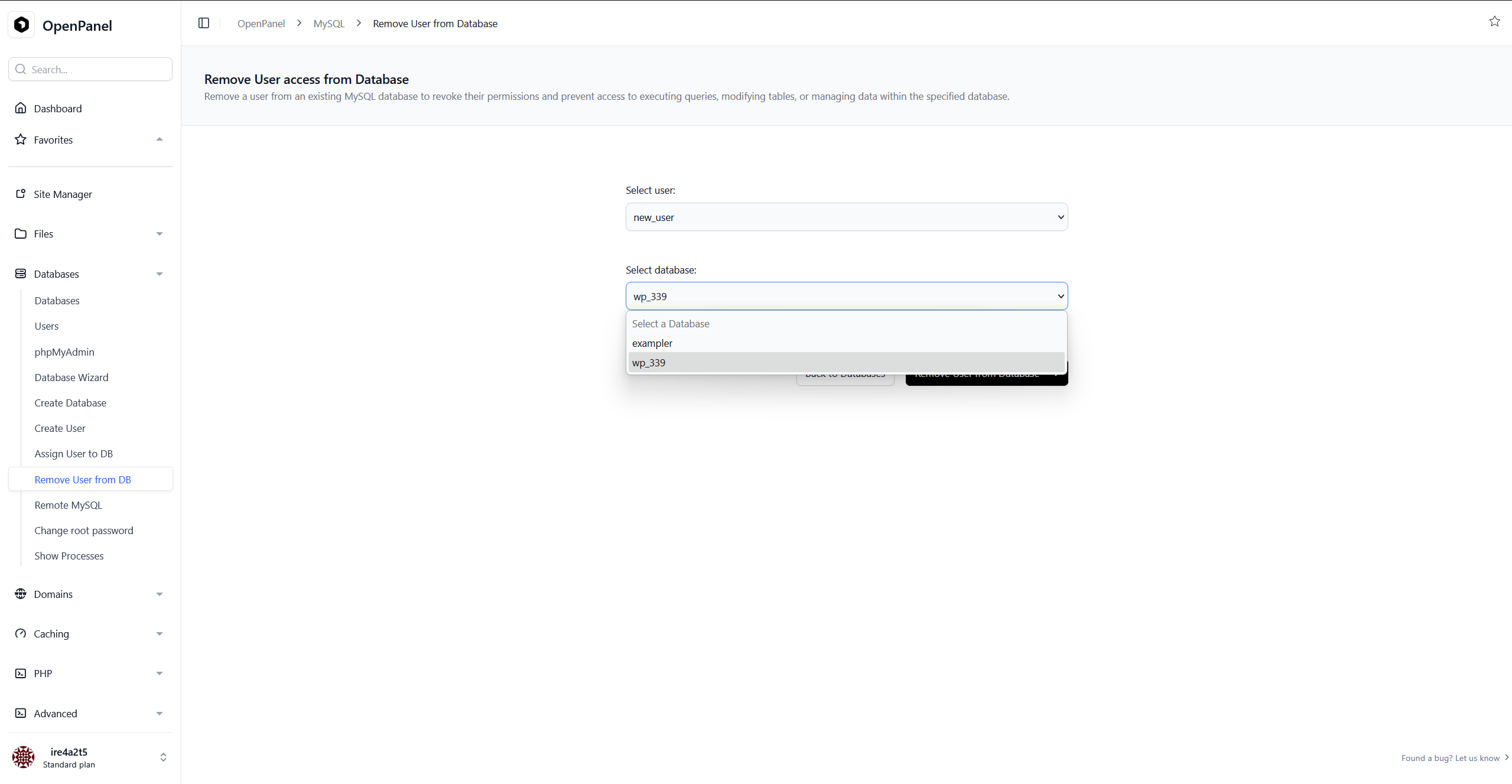
Task: Star this page as a favorite
Action: click(x=1494, y=21)
